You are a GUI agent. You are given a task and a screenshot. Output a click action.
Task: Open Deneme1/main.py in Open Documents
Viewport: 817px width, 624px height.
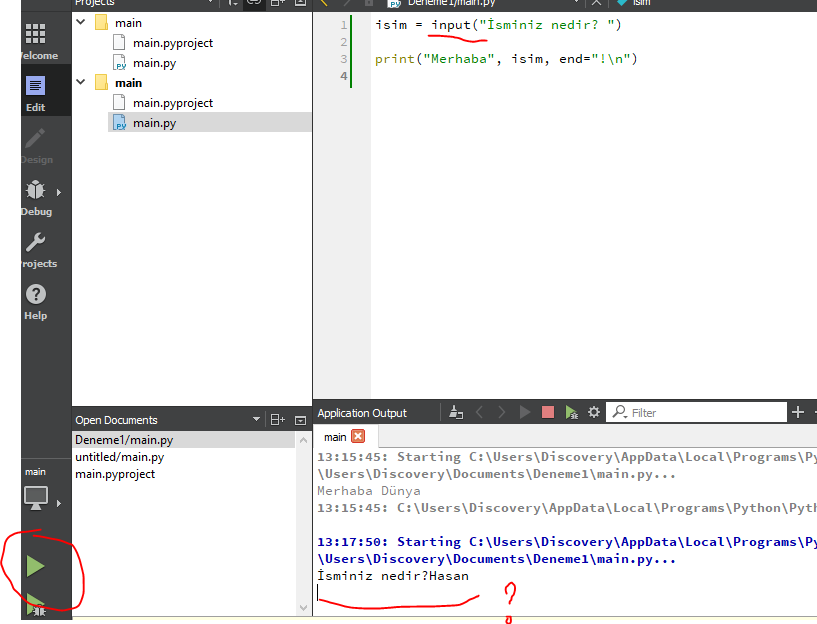[x=183, y=440]
